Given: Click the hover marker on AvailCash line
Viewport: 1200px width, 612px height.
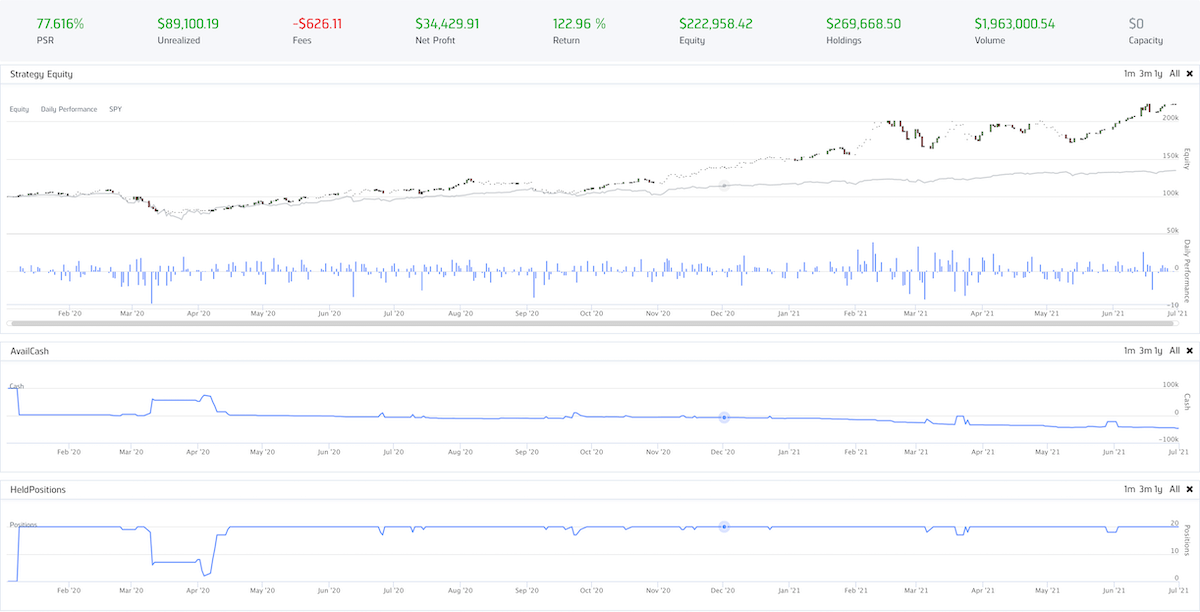Looking at the screenshot, I should pos(724,417).
